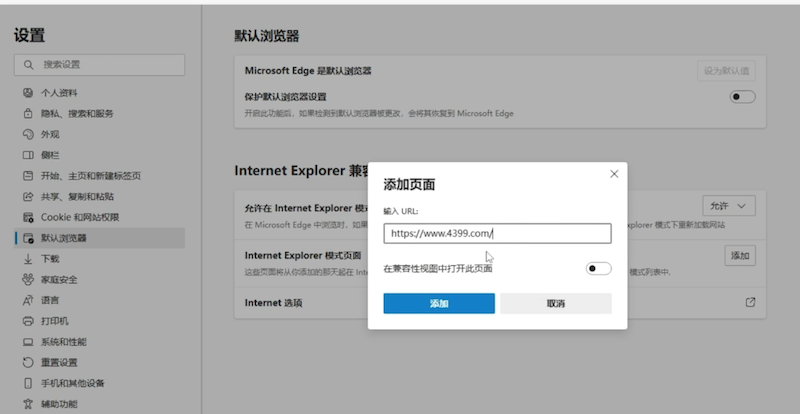The image size is (800, 414).
Task: Open Internet 选项 external link icon
Action: pos(750,302)
